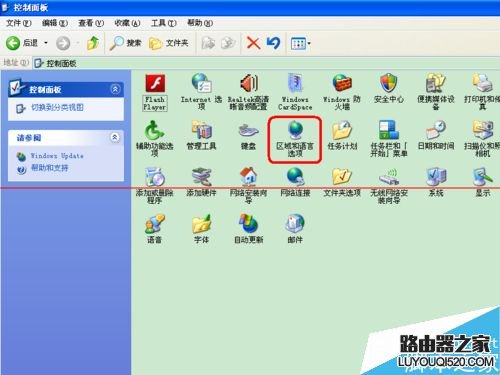The width and height of the screenshot is (500, 375).
Task: Collapse the 请参阅 sidebar section
Action: [x=115, y=137]
